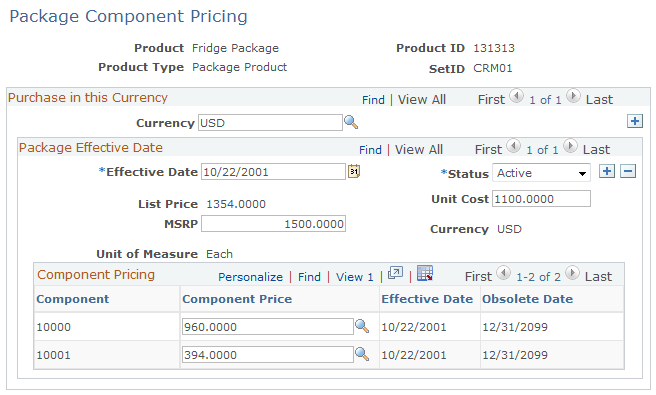Sort by Component Price column header
This screenshot has height=395, width=656.
pos(237,299)
